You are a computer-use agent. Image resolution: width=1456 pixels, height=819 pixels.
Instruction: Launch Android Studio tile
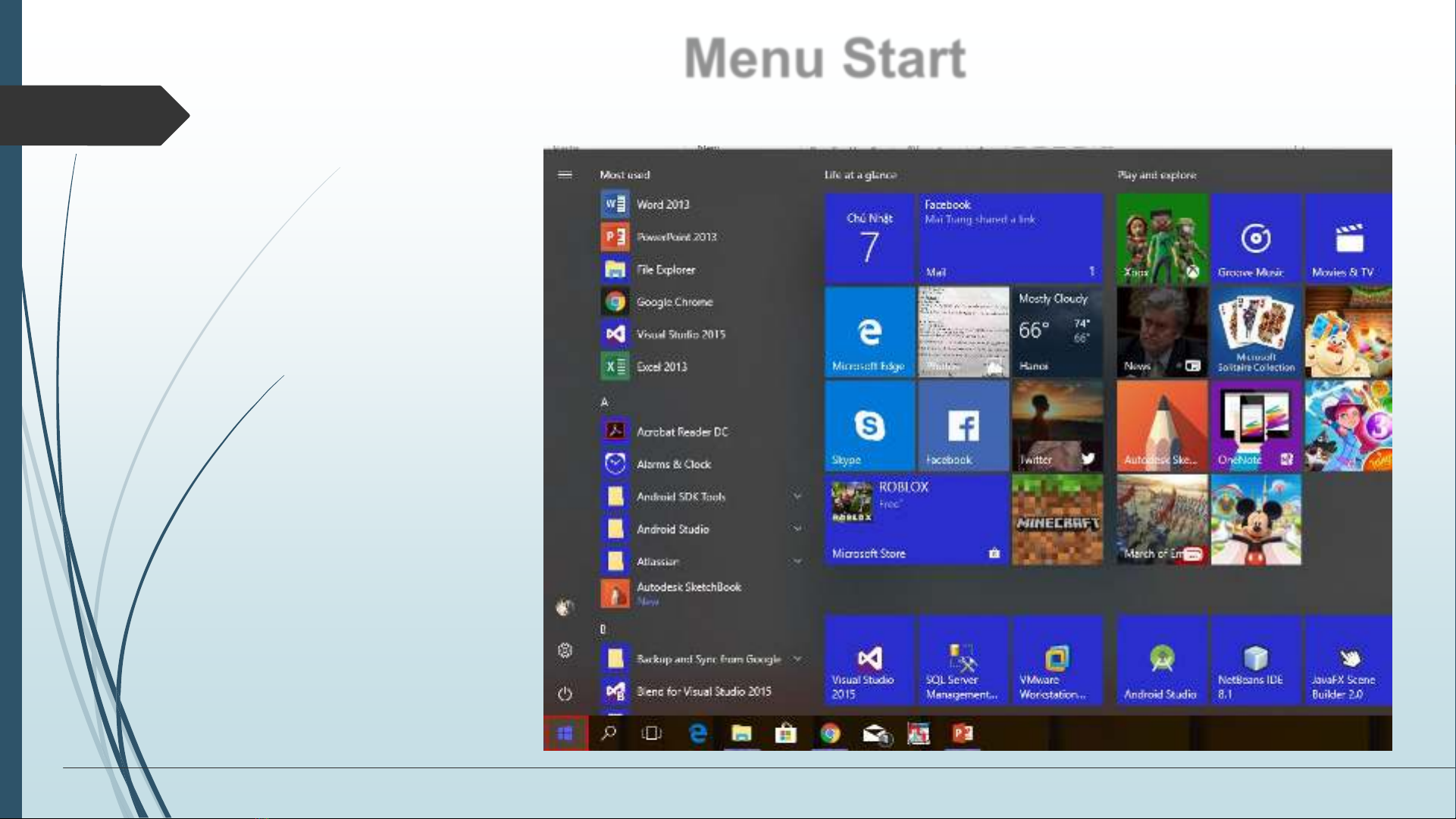pos(1161,661)
